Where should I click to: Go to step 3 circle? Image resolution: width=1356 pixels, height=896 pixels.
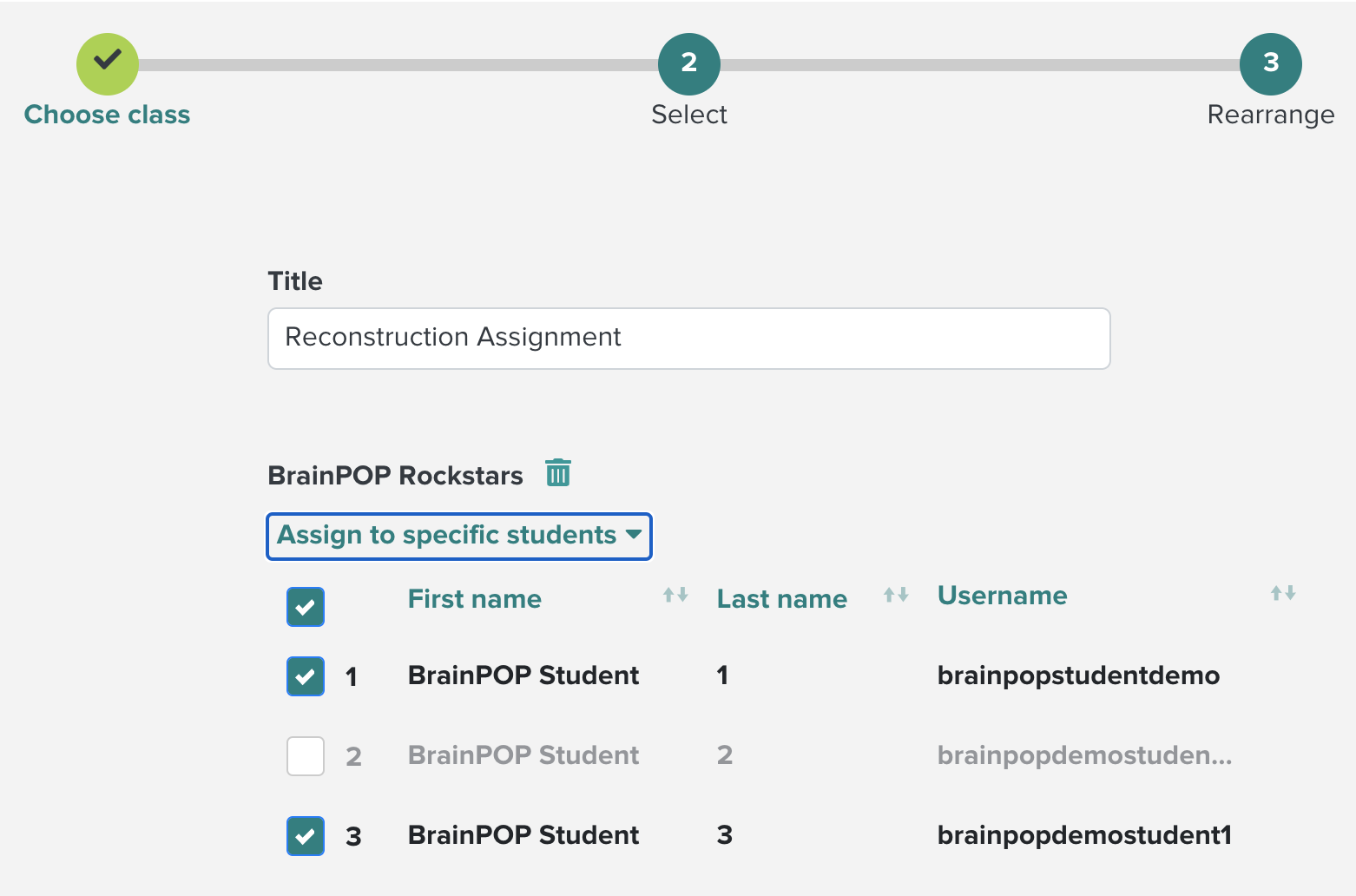(x=1270, y=63)
